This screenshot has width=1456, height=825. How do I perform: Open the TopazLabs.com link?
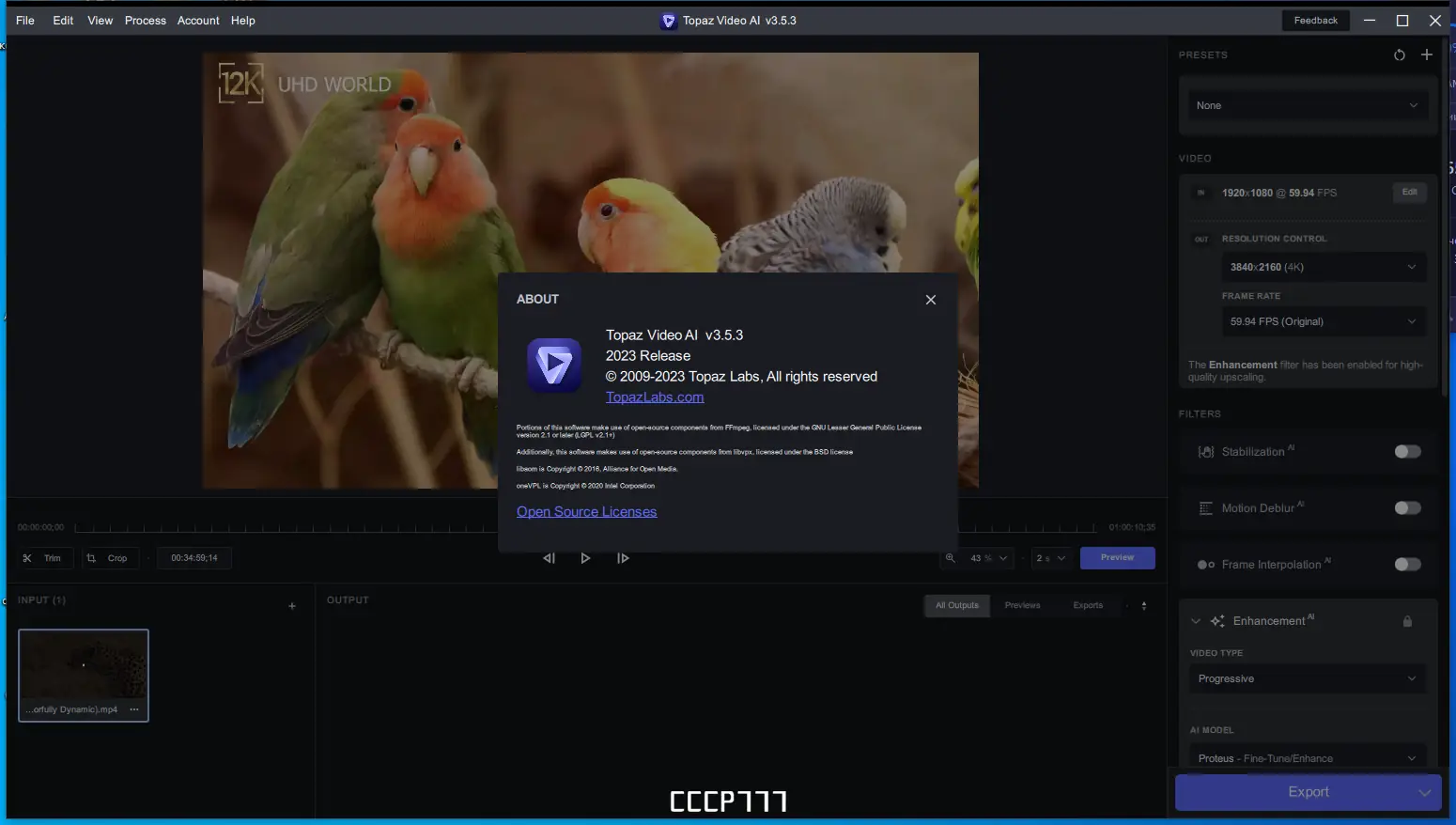[655, 397]
